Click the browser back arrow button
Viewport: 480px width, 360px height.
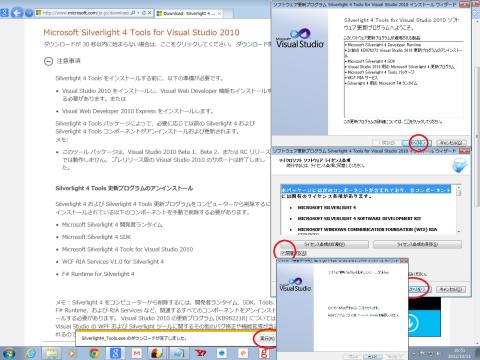17,13
